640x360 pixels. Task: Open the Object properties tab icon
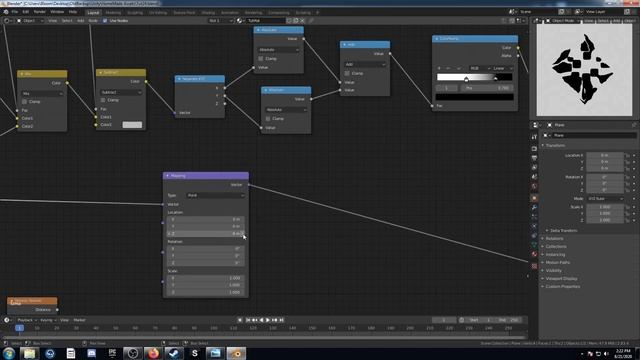(x=534, y=198)
